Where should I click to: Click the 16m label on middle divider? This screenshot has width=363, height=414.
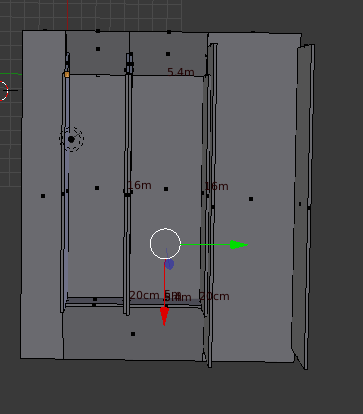coord(140,185)
